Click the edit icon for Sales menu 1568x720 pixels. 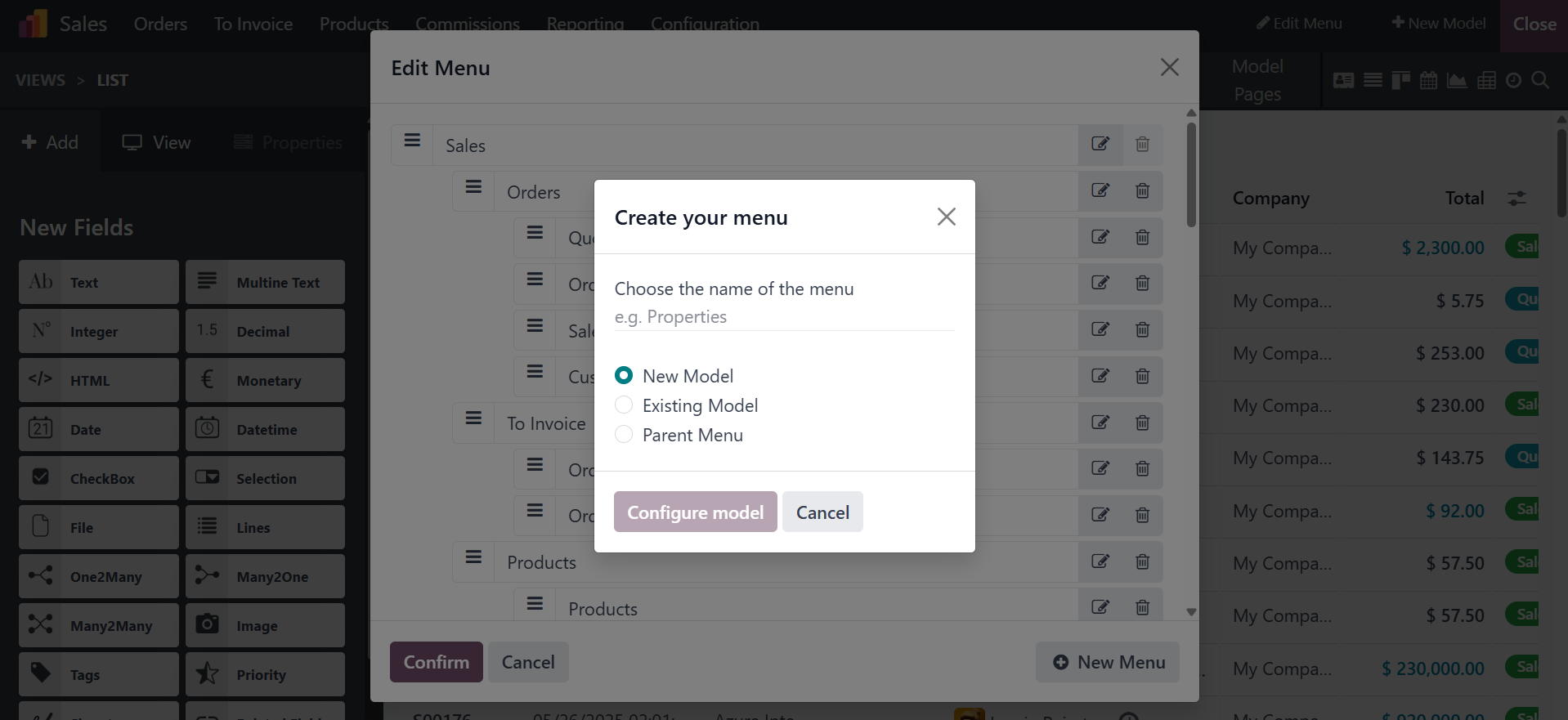pyautogui.click(x=1100, y=145)
